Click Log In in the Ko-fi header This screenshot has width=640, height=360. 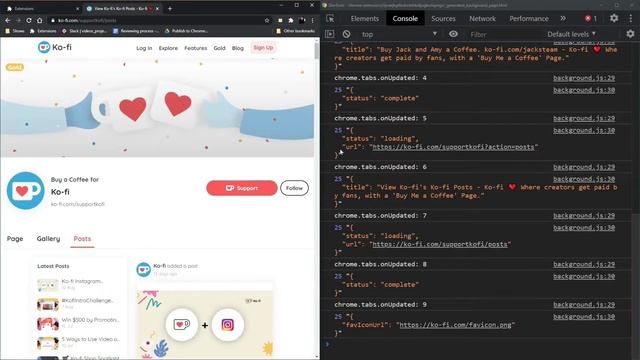tap(144, 48)
